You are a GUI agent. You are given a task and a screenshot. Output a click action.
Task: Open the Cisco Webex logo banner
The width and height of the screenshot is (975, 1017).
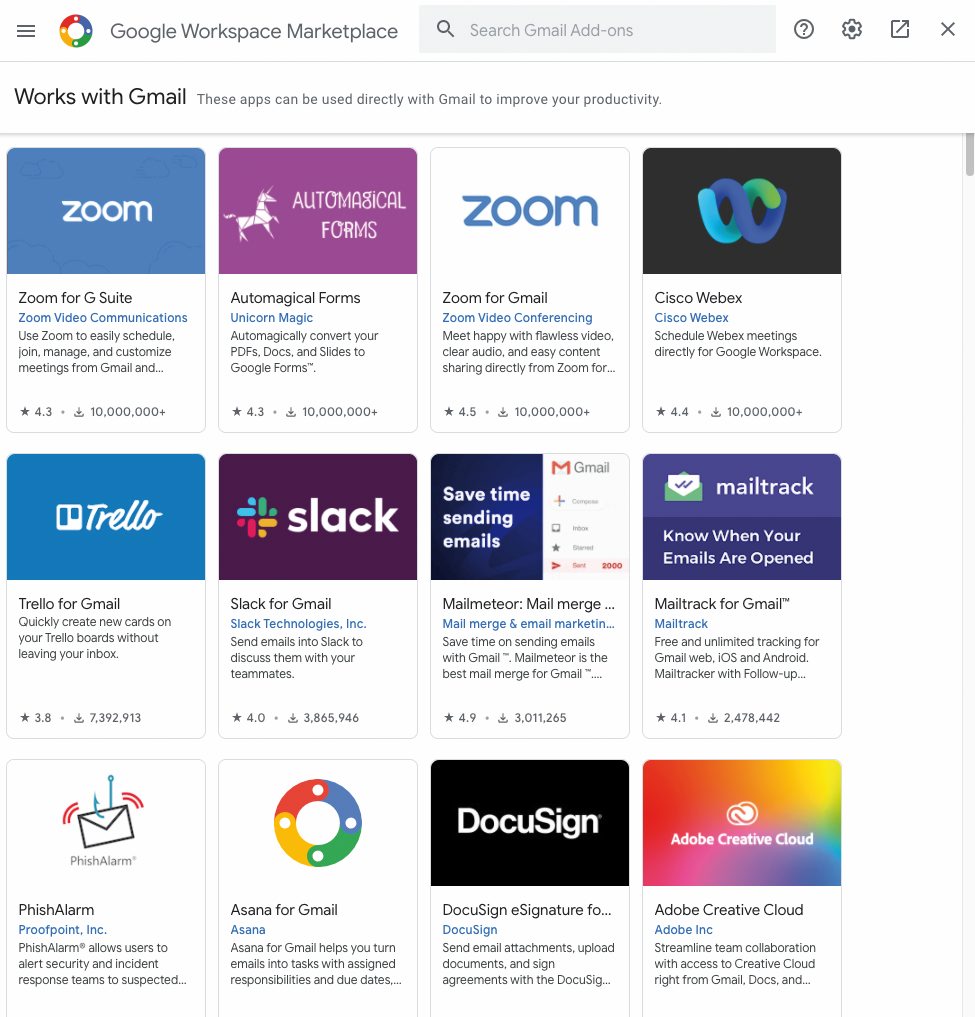pyautogui.click(x=742, y=211)
